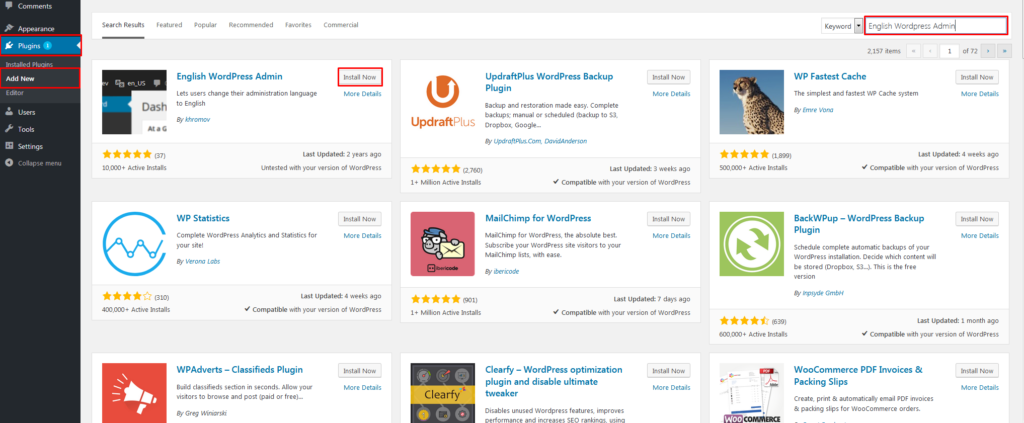1024x423 pixels.
Task: Open author link Inpsyde GmbH
Action: pos(822,293)
